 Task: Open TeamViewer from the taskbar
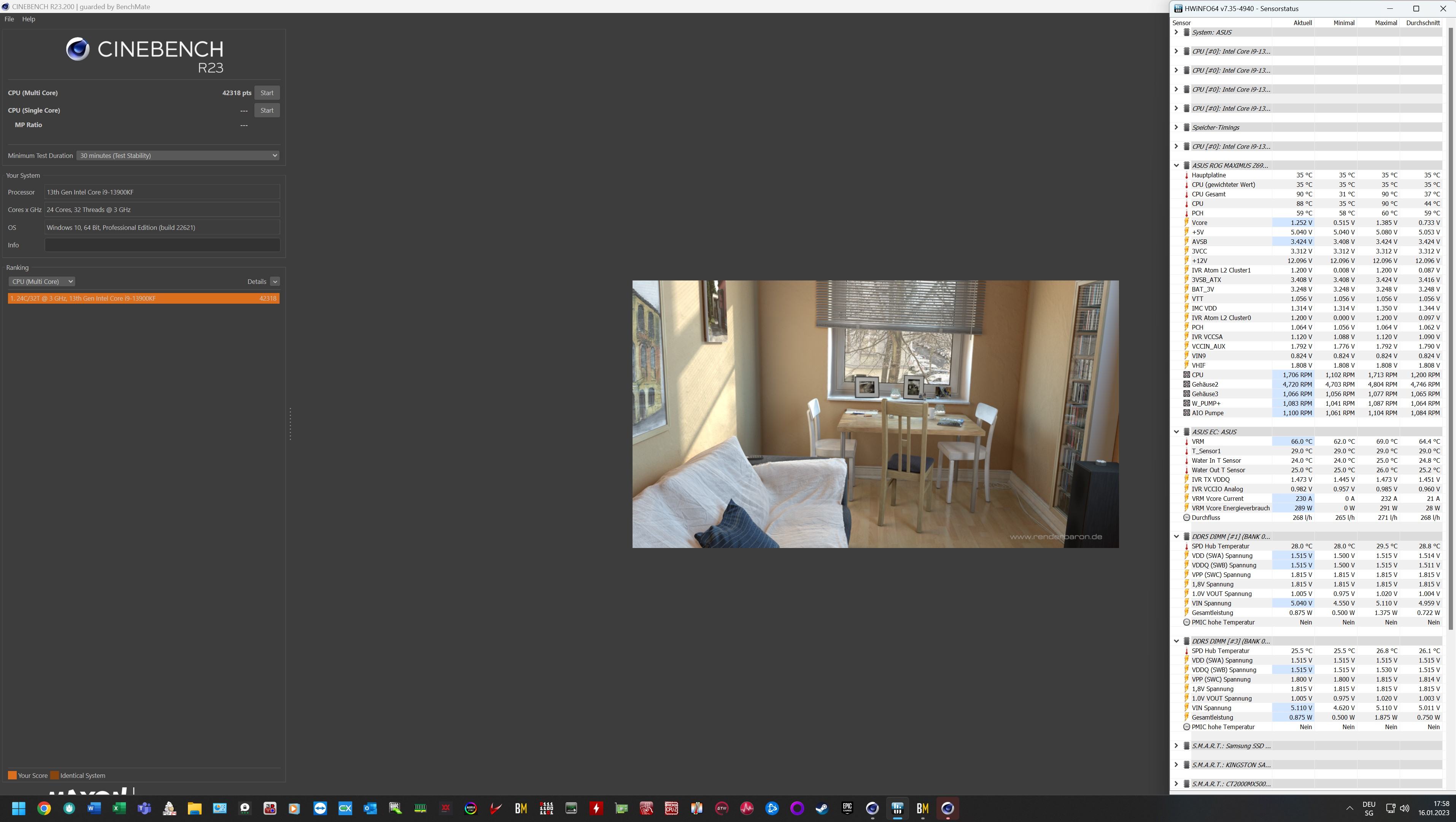point(321,808)
